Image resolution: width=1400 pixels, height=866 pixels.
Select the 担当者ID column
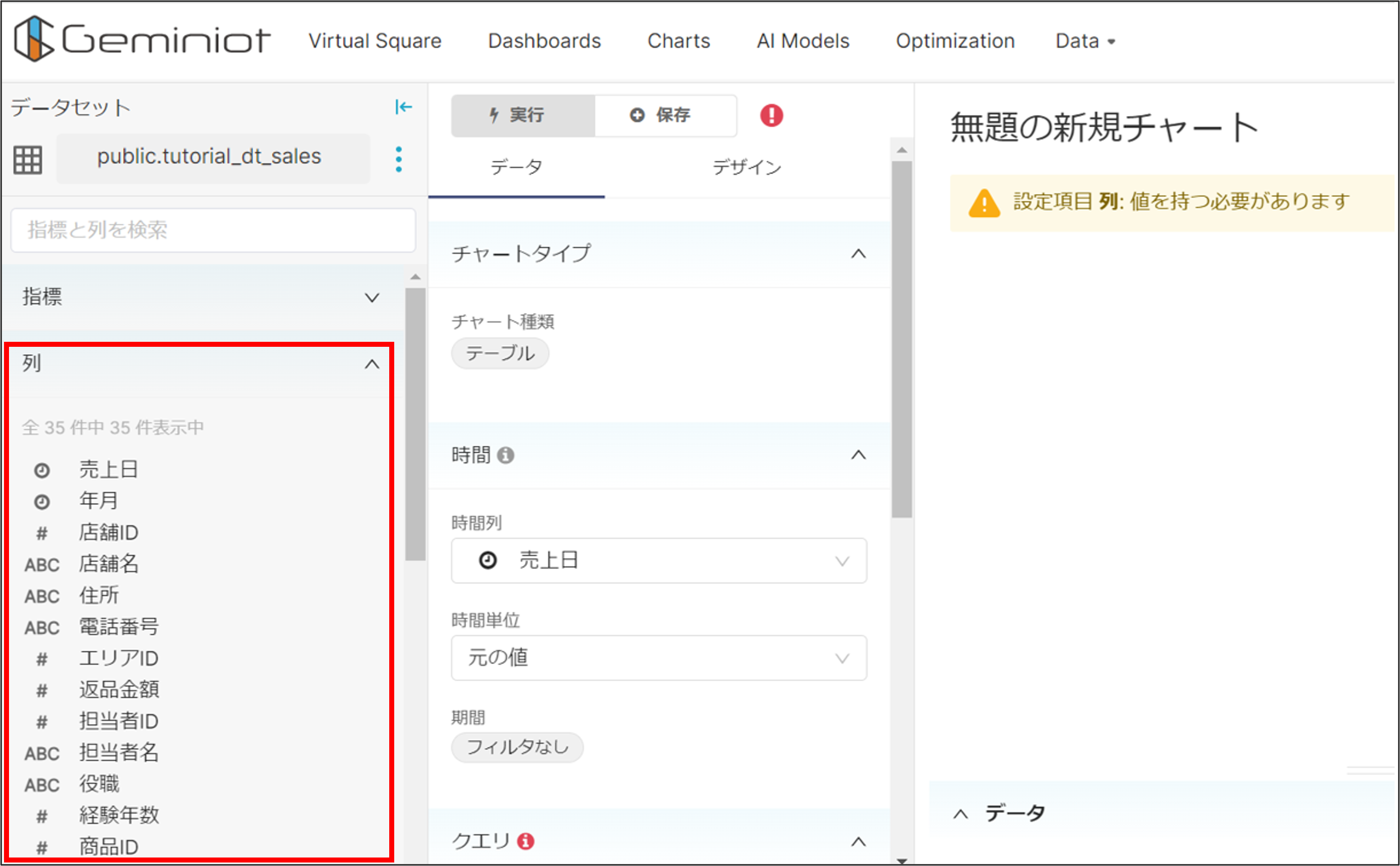[118, 722]
